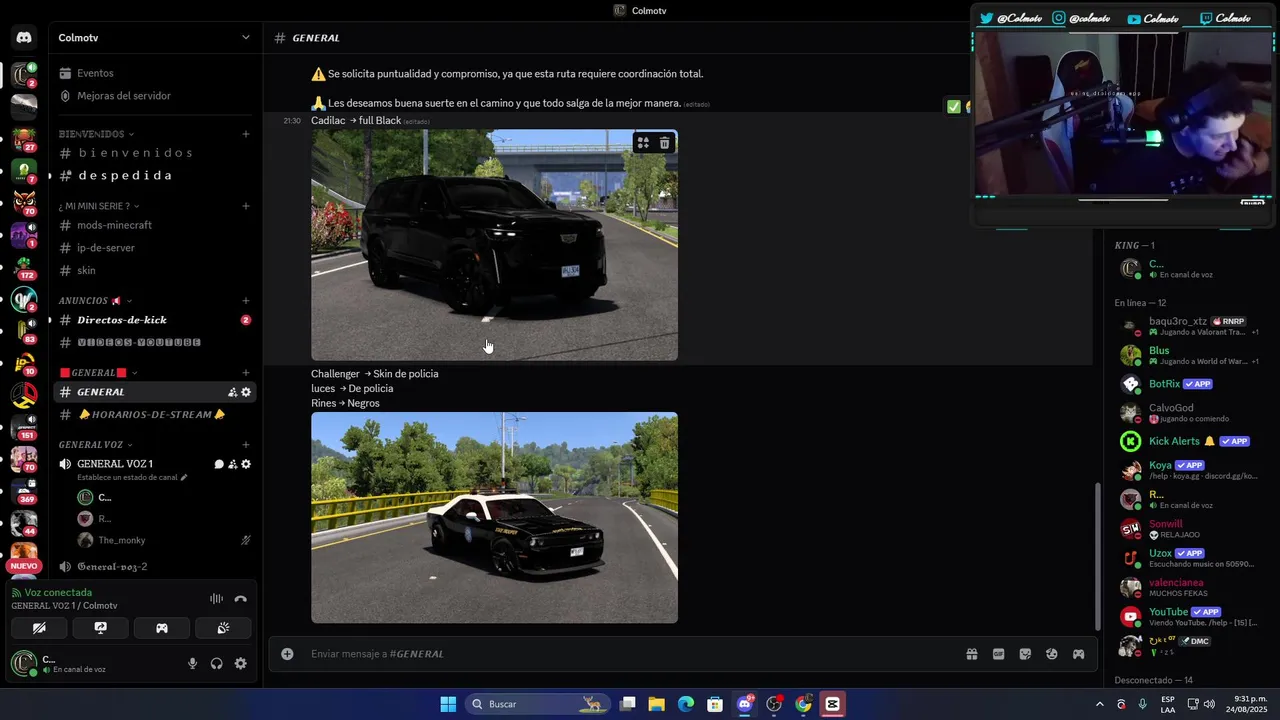Add channel to MI MINI SERIE category
This screenshot has width=1280, height=720.
(x=246, y=206)
